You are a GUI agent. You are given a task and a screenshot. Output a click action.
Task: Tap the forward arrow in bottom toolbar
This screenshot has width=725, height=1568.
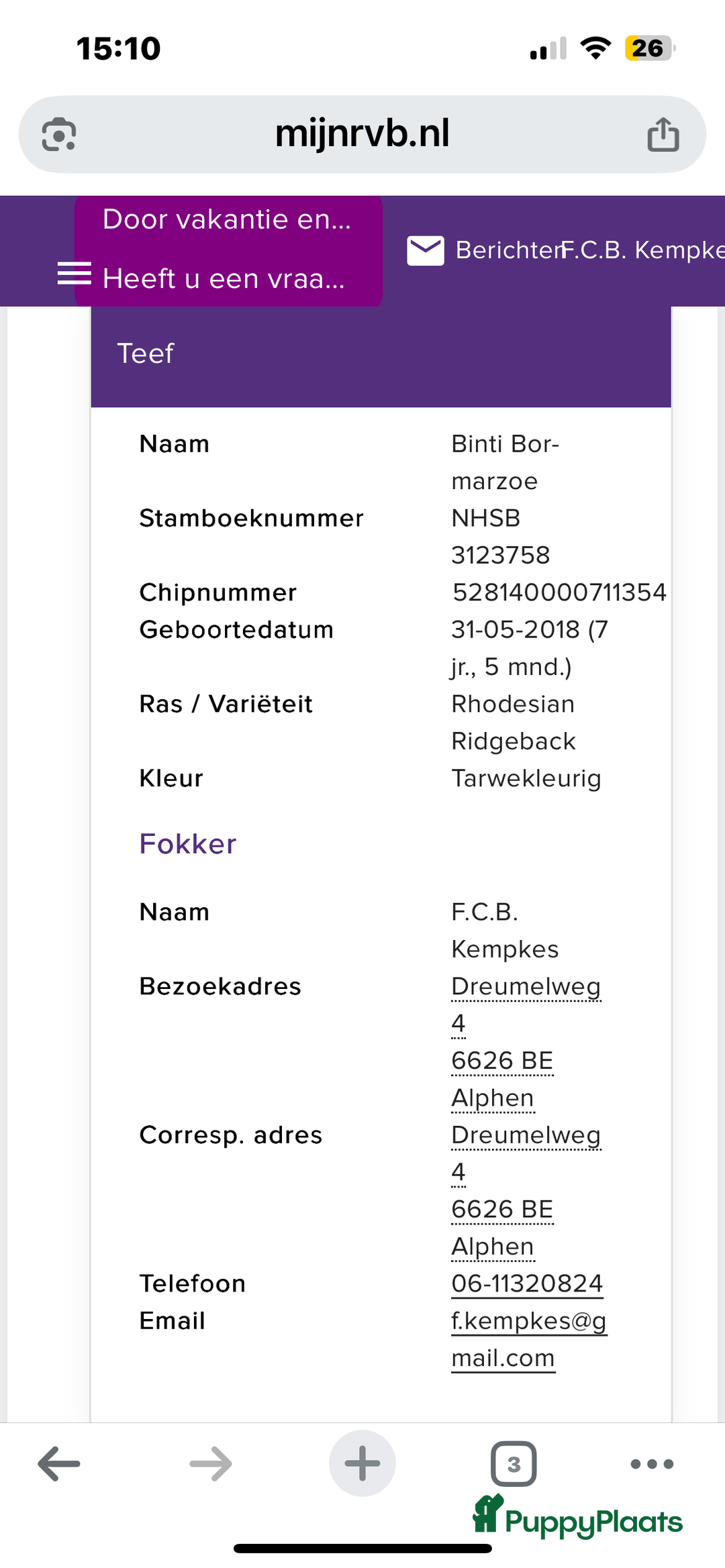(211, 1463)
